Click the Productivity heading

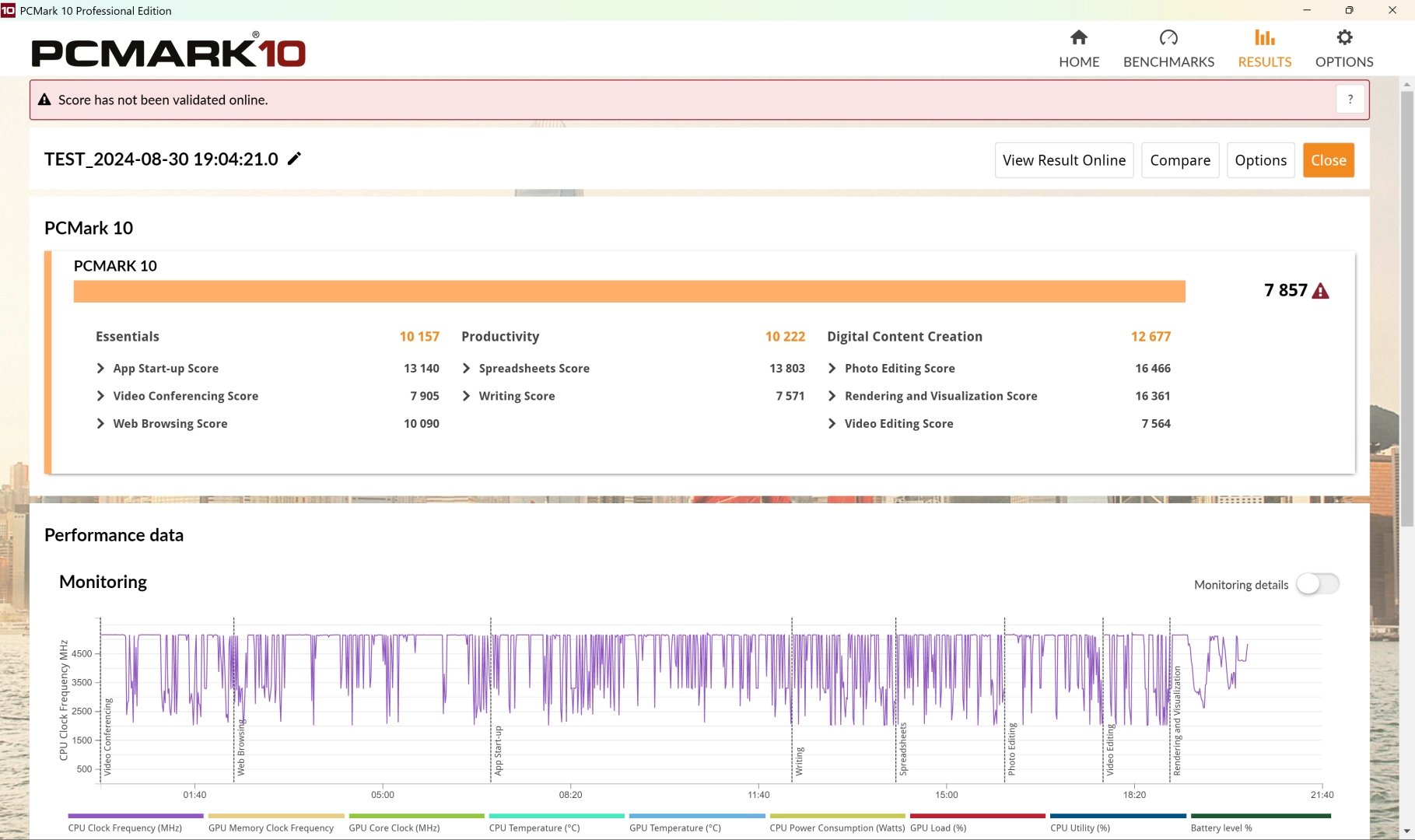click(500, 337)
